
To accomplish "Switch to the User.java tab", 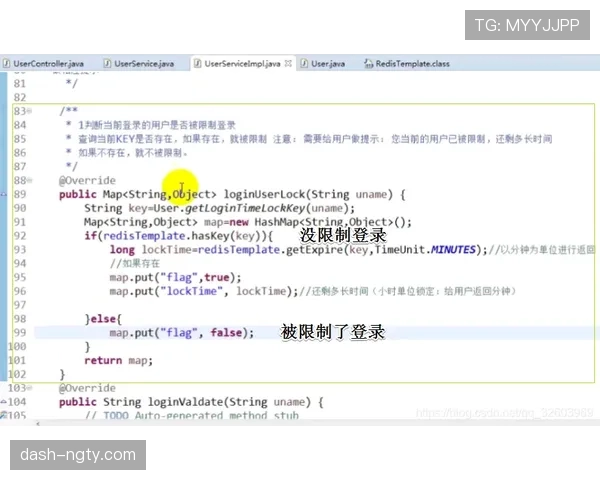I will tap(323, 64).
